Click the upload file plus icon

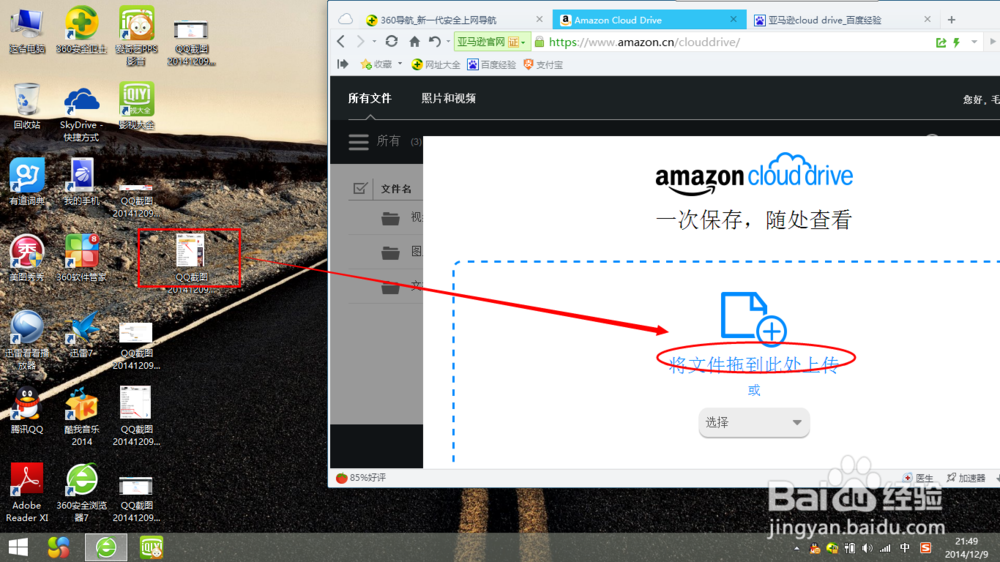pos(753,318)
